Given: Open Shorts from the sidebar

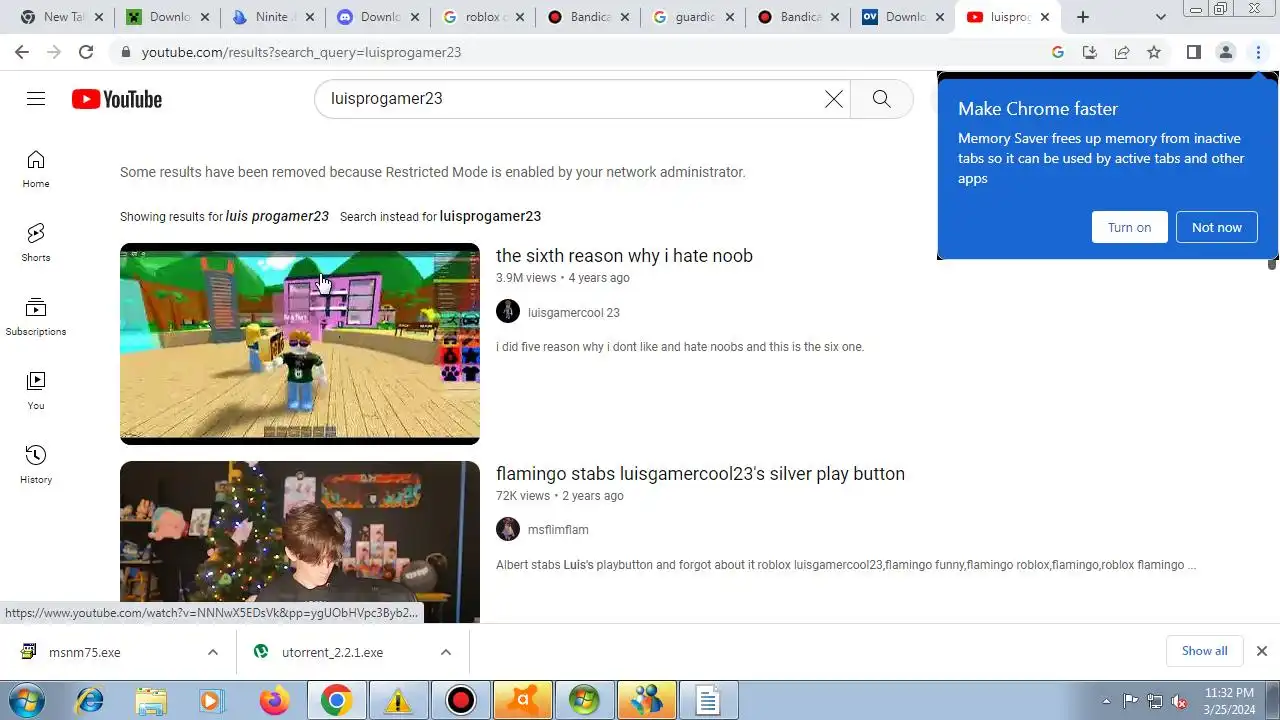Looking at the screenshot, I should coord(36,243).
